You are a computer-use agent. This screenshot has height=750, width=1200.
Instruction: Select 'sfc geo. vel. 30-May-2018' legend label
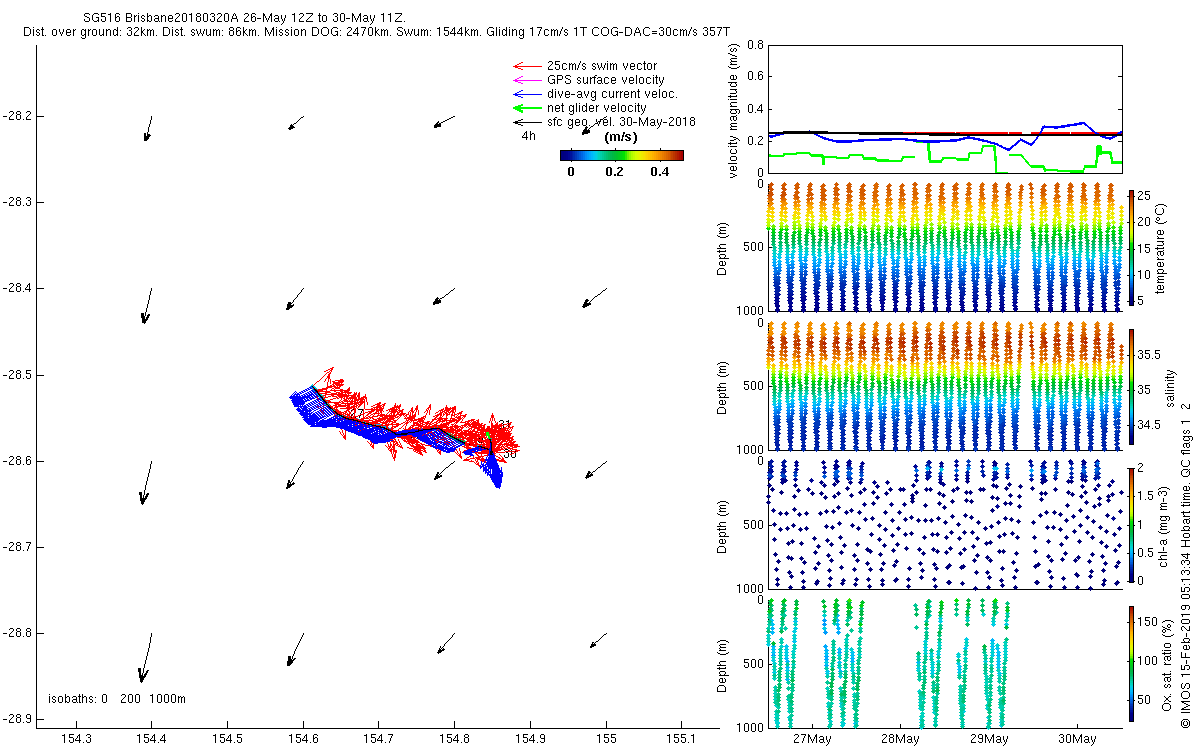[x=621, y=122]
